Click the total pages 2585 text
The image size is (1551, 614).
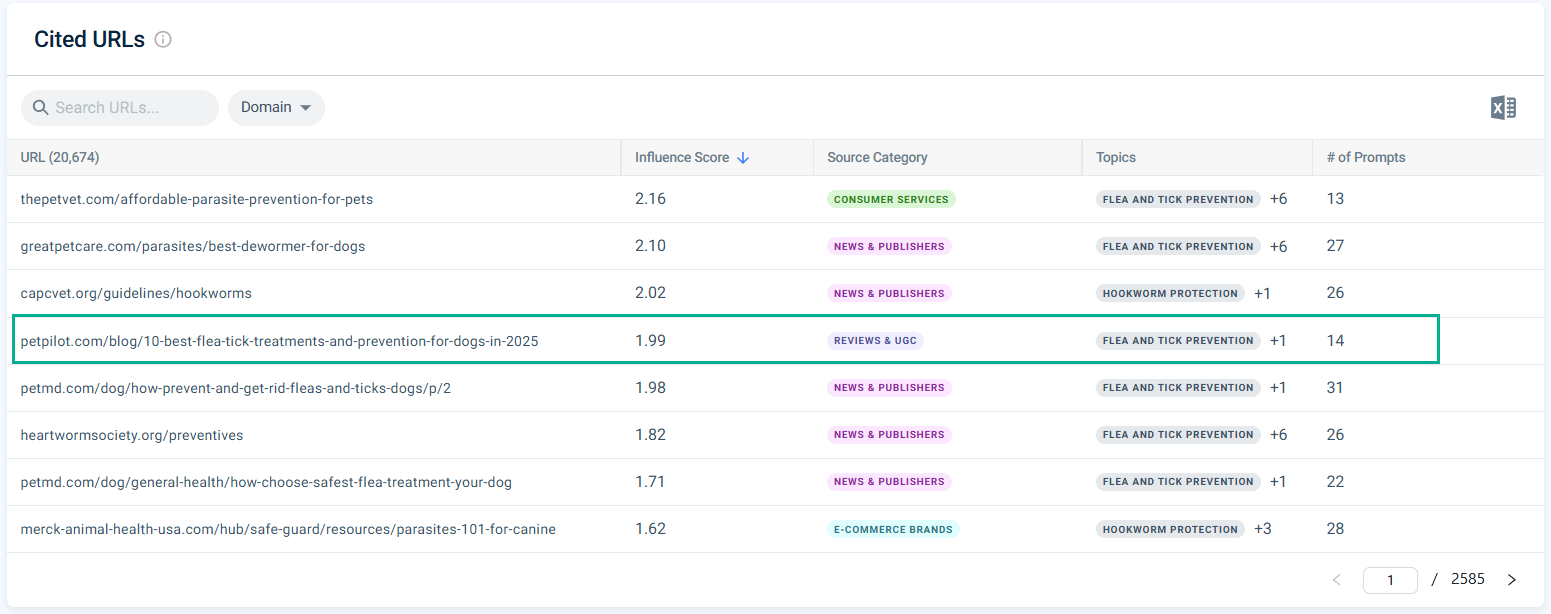(1468, 579)
